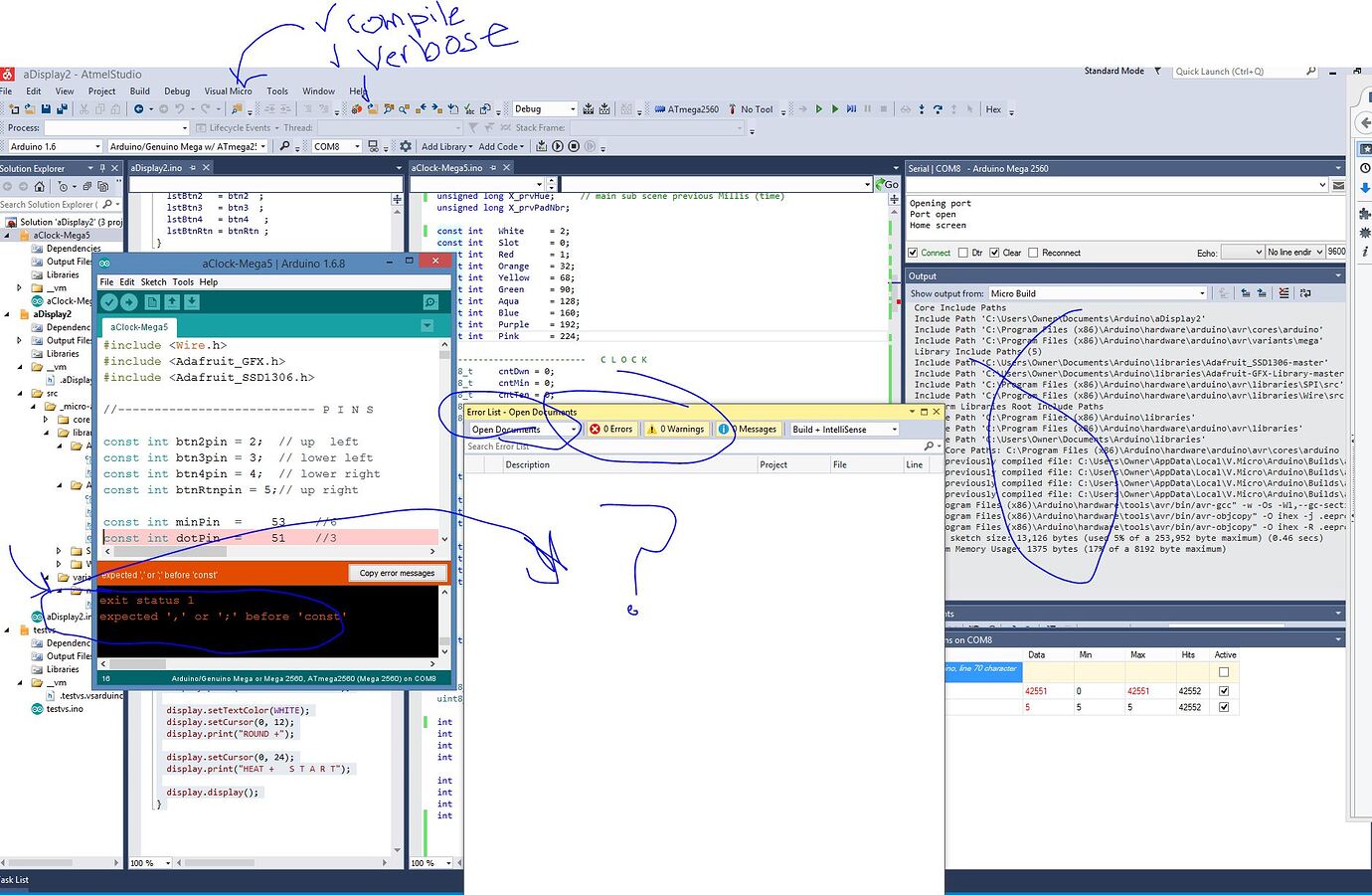The height and width of the screenshot is (895, 1372).
Task: Toggle the Active checkbox in the row with Data 5
Action: click(x=1224, y=707)
